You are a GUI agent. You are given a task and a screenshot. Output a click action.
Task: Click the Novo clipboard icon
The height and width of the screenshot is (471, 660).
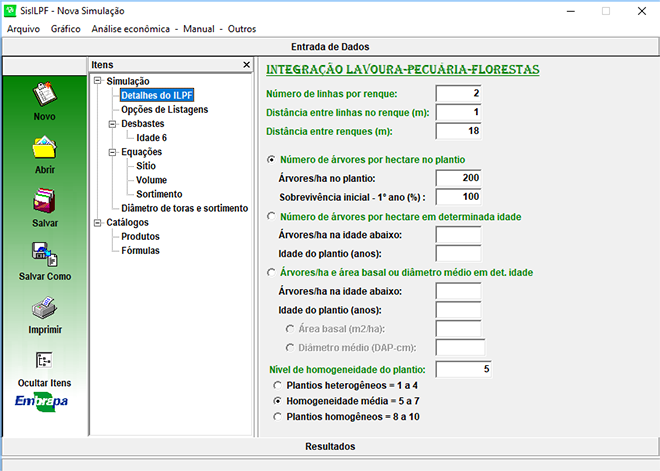pyautogui.click(x=44, y=96)
